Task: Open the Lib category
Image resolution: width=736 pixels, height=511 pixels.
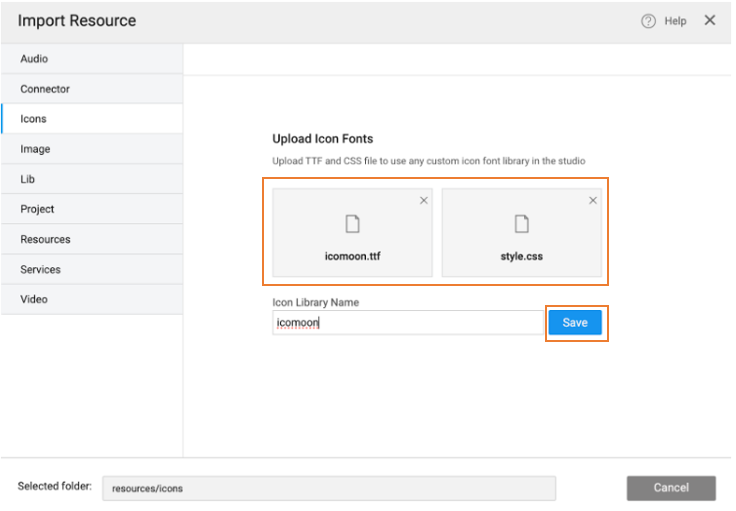Action: (x=28, y=179)
